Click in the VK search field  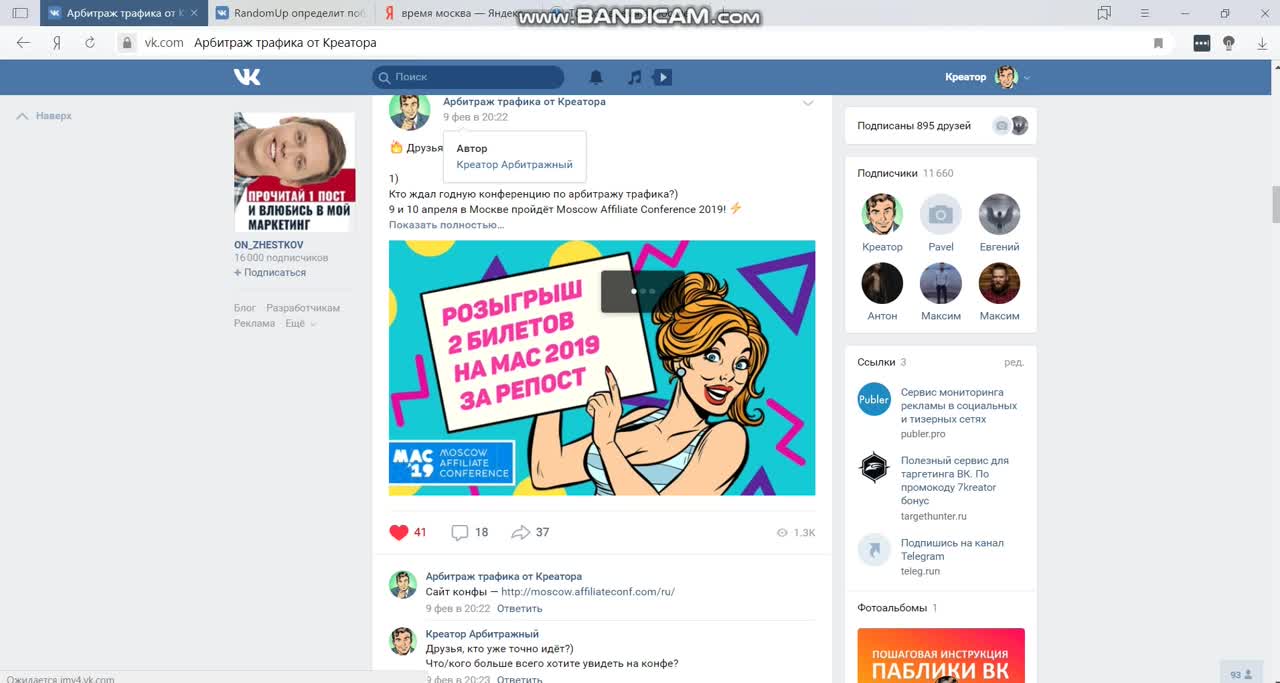point(468,77)
